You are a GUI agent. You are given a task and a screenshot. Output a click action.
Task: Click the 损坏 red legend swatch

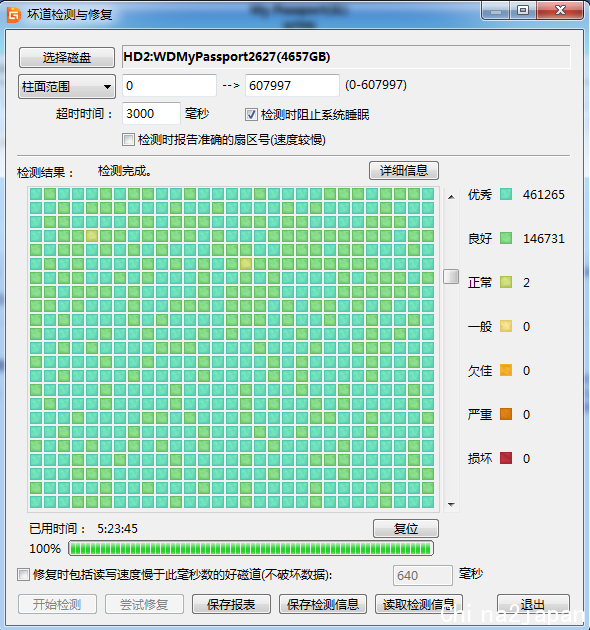506,458
